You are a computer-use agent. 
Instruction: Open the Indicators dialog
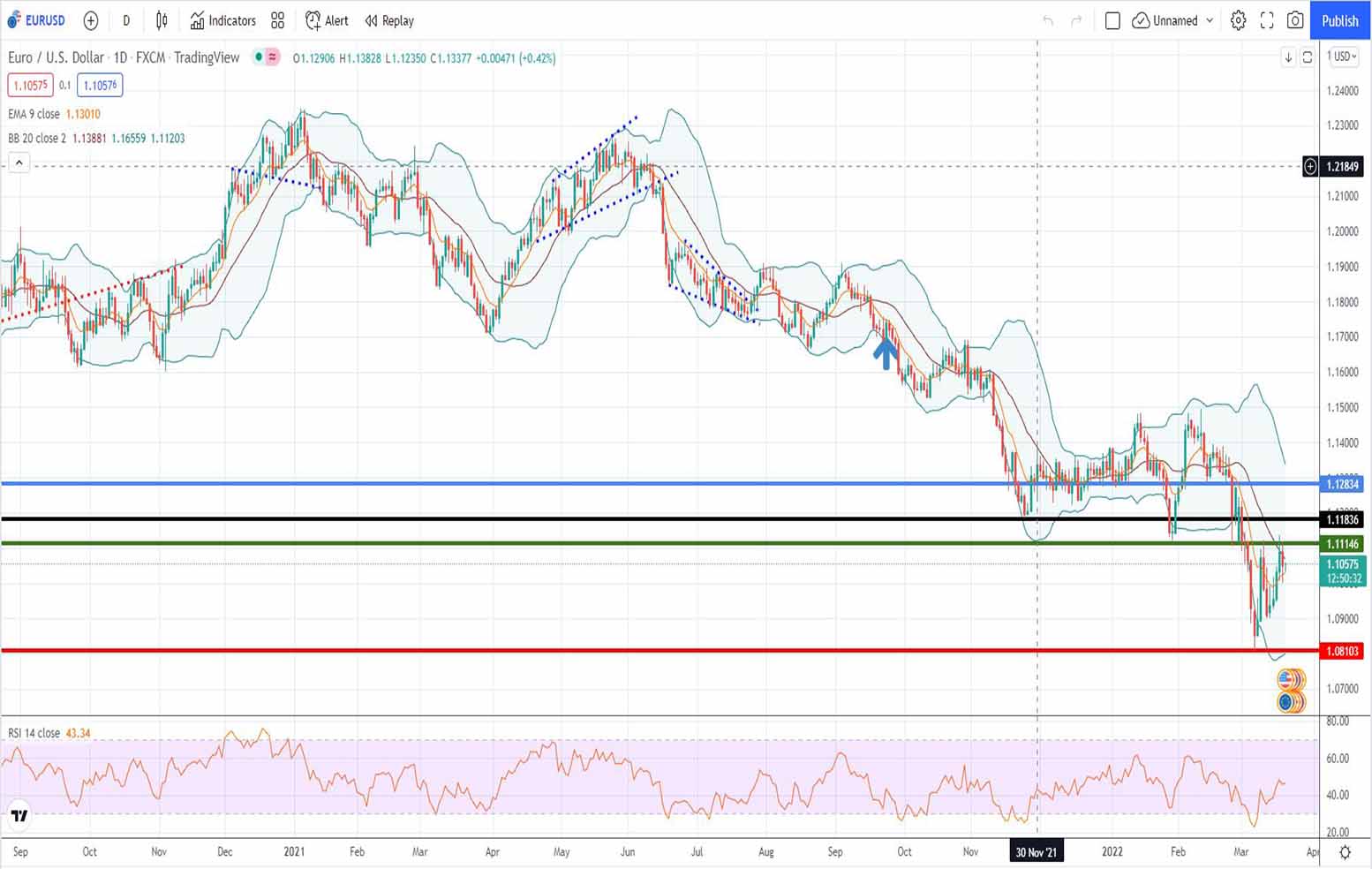coord(222,20)
